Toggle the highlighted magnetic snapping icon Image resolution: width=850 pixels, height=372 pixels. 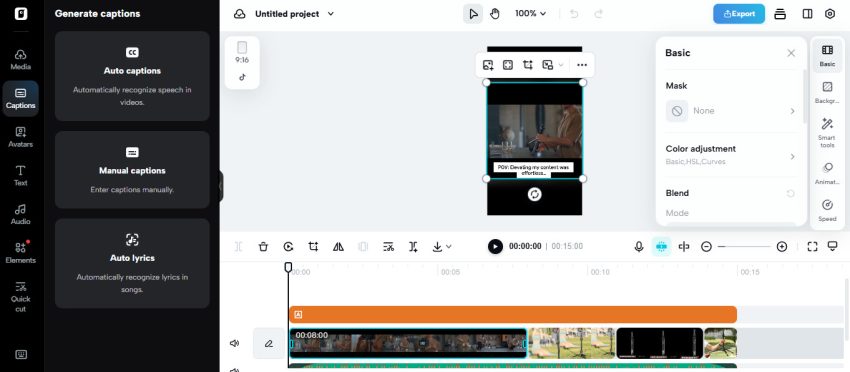661,247
